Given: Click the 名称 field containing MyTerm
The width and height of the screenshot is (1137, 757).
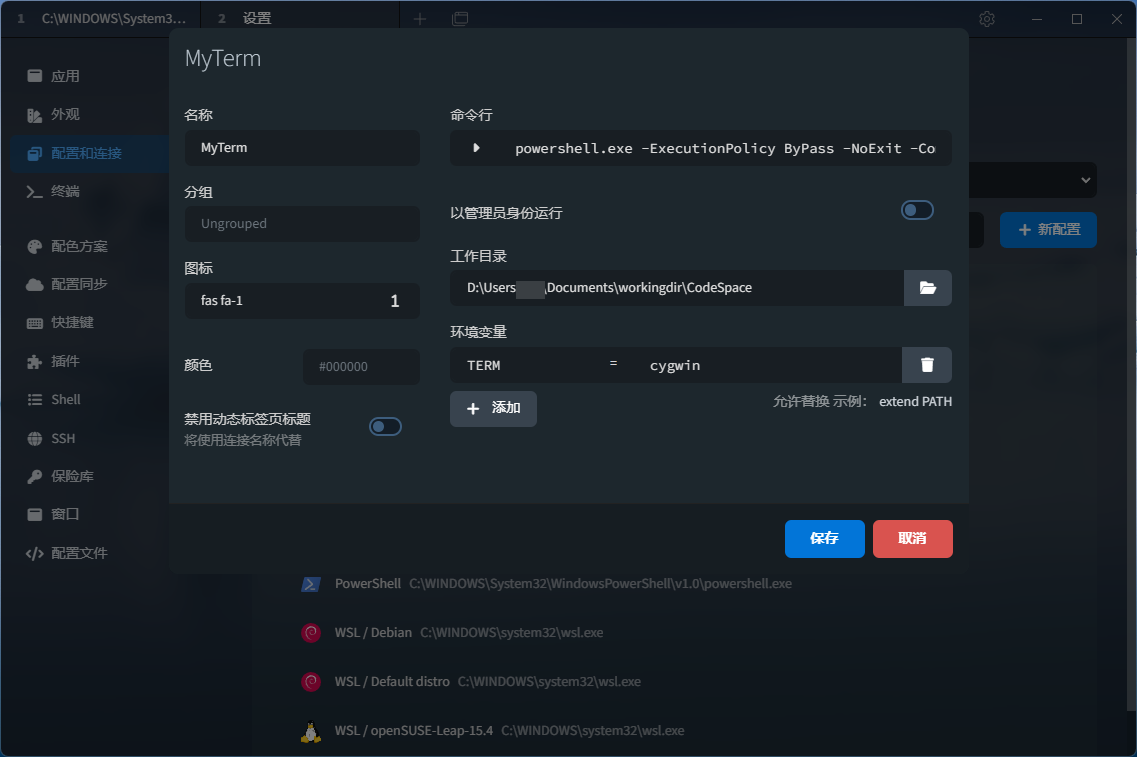Looking at the screenshot, I should click(302, 148).
